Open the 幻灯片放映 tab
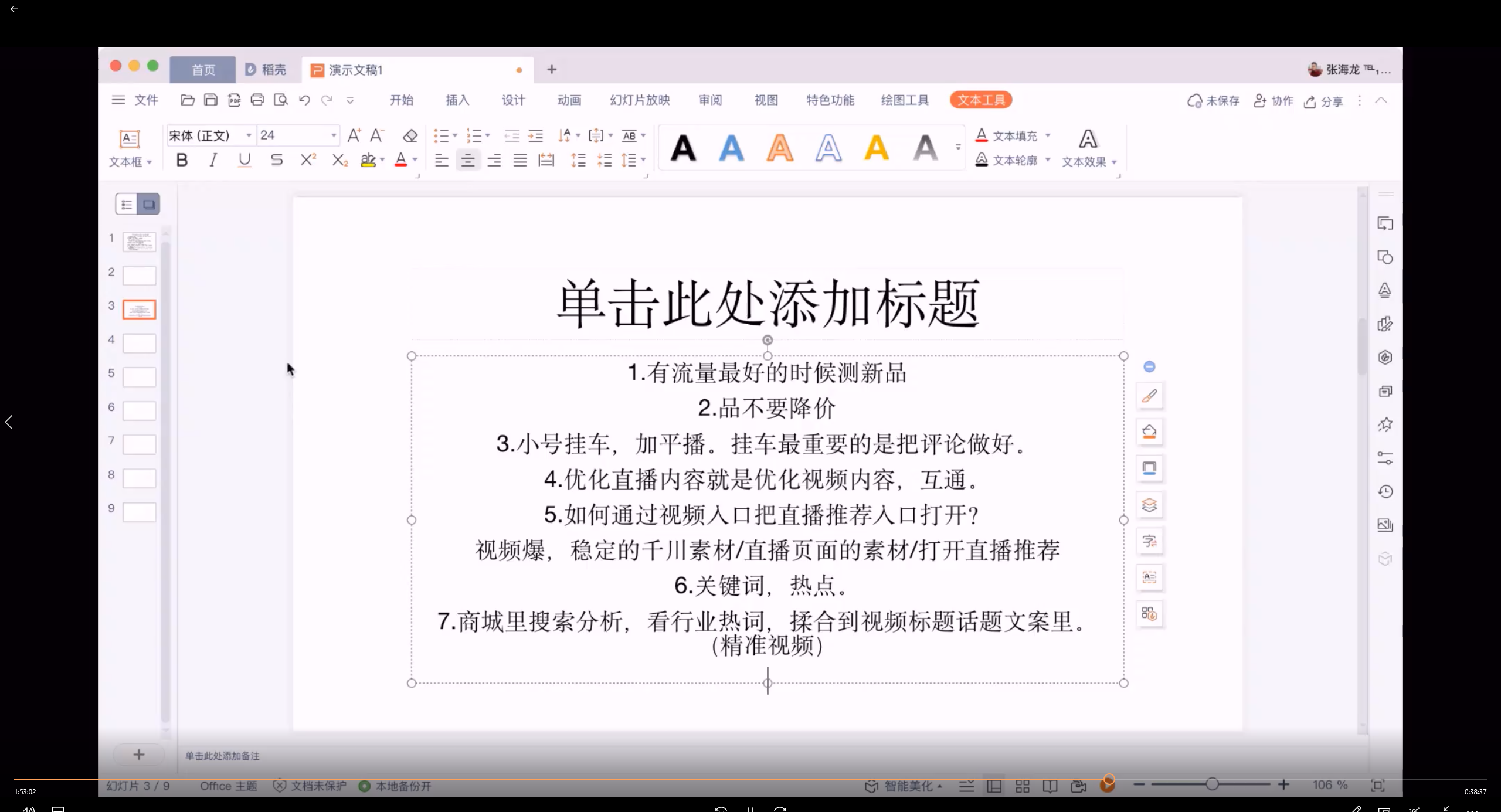 point(639,100)
